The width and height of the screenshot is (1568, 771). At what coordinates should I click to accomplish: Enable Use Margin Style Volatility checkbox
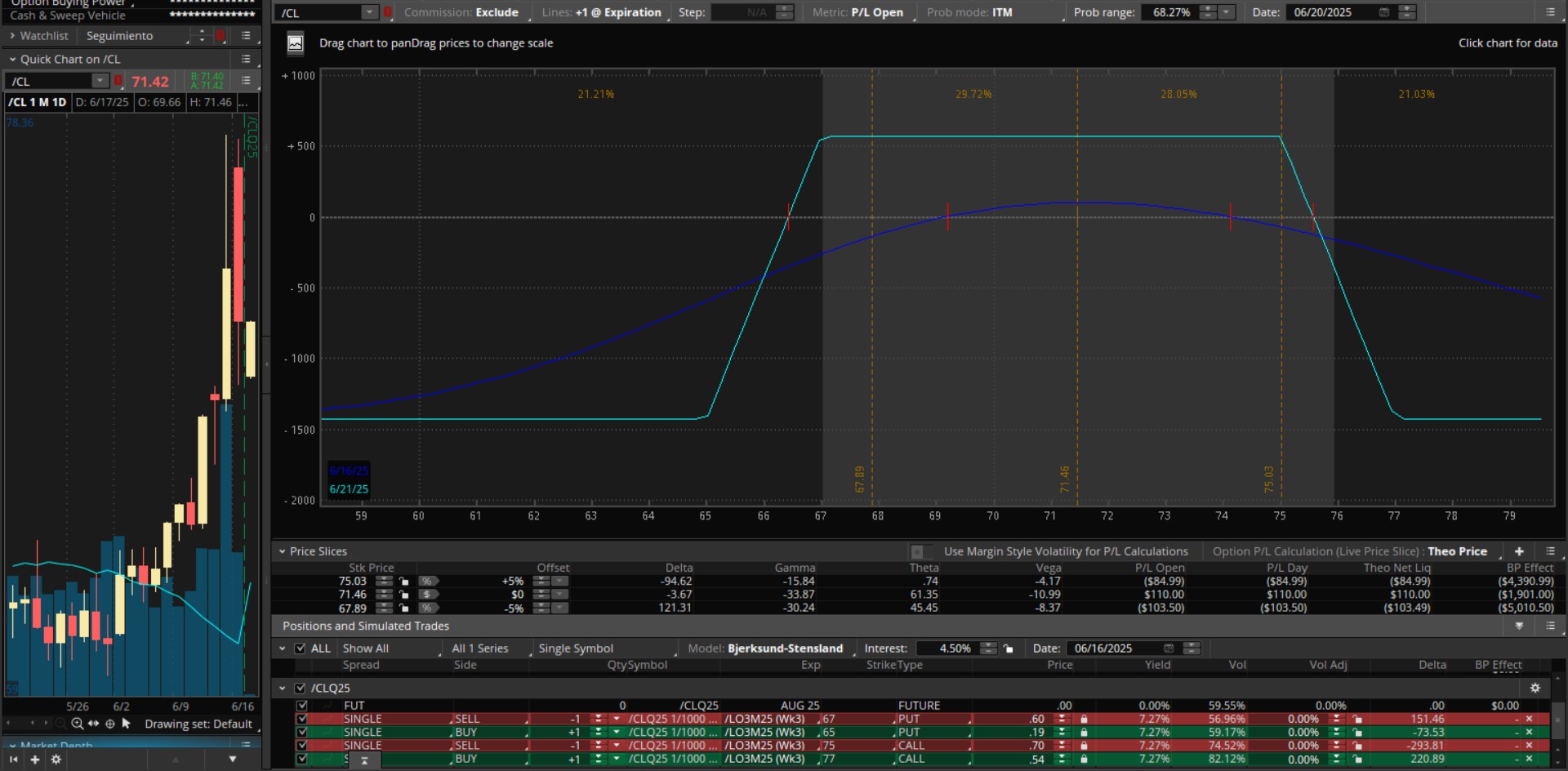(917, 552)
